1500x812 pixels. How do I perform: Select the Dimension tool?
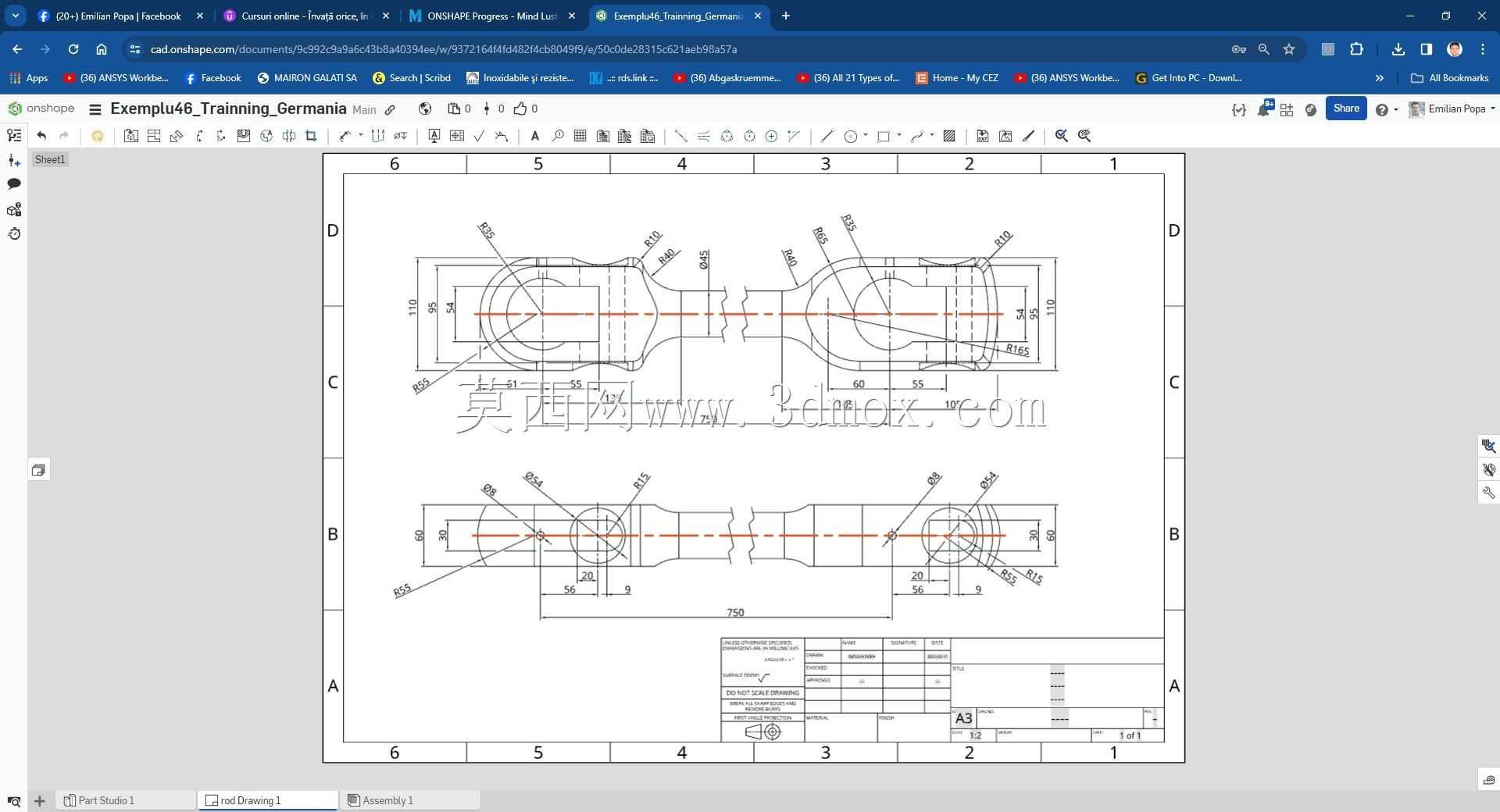[x=345, y=136]
